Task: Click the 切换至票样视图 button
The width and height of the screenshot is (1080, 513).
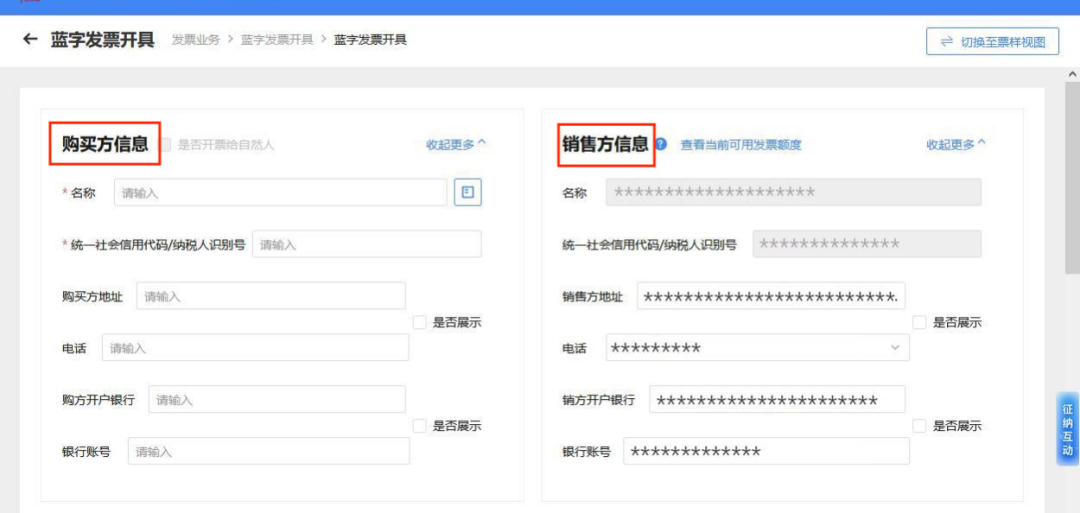Action: [993, 42]
